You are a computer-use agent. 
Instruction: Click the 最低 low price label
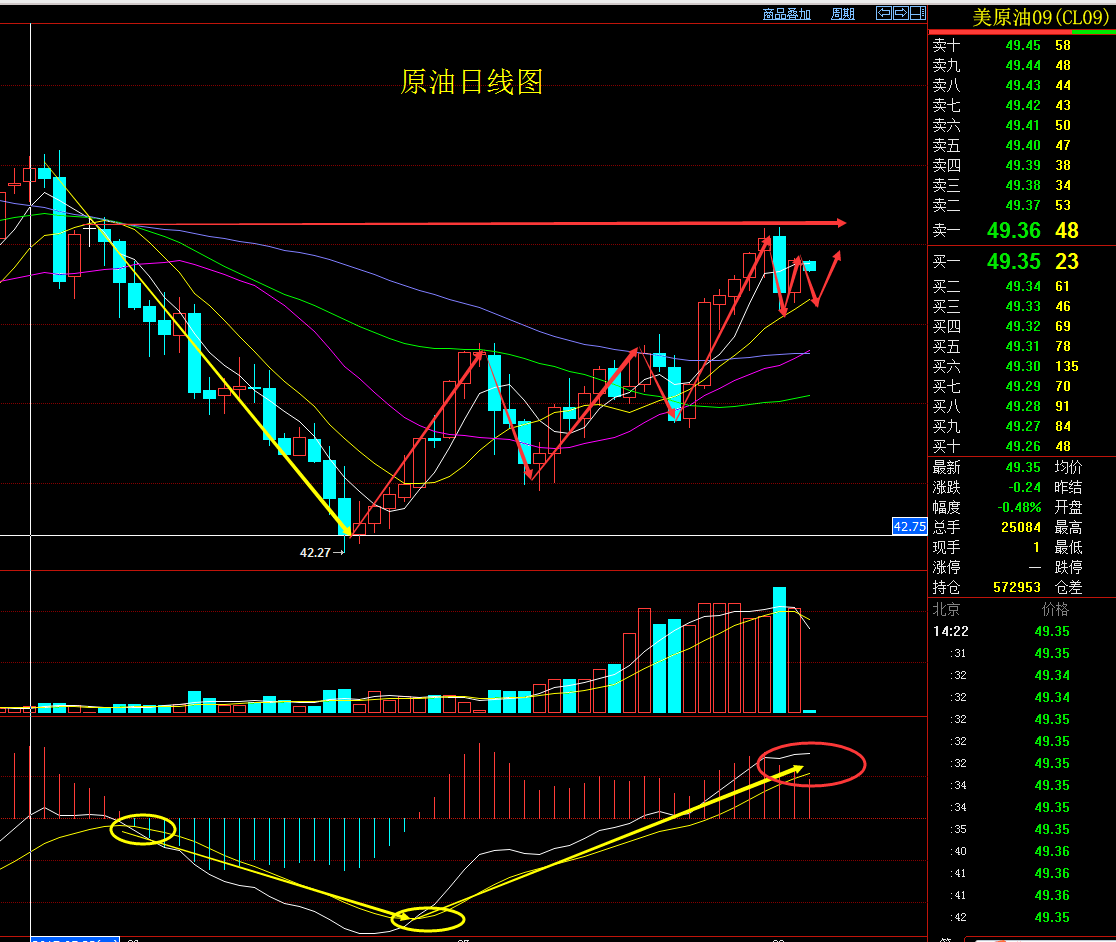(1068, 547)
